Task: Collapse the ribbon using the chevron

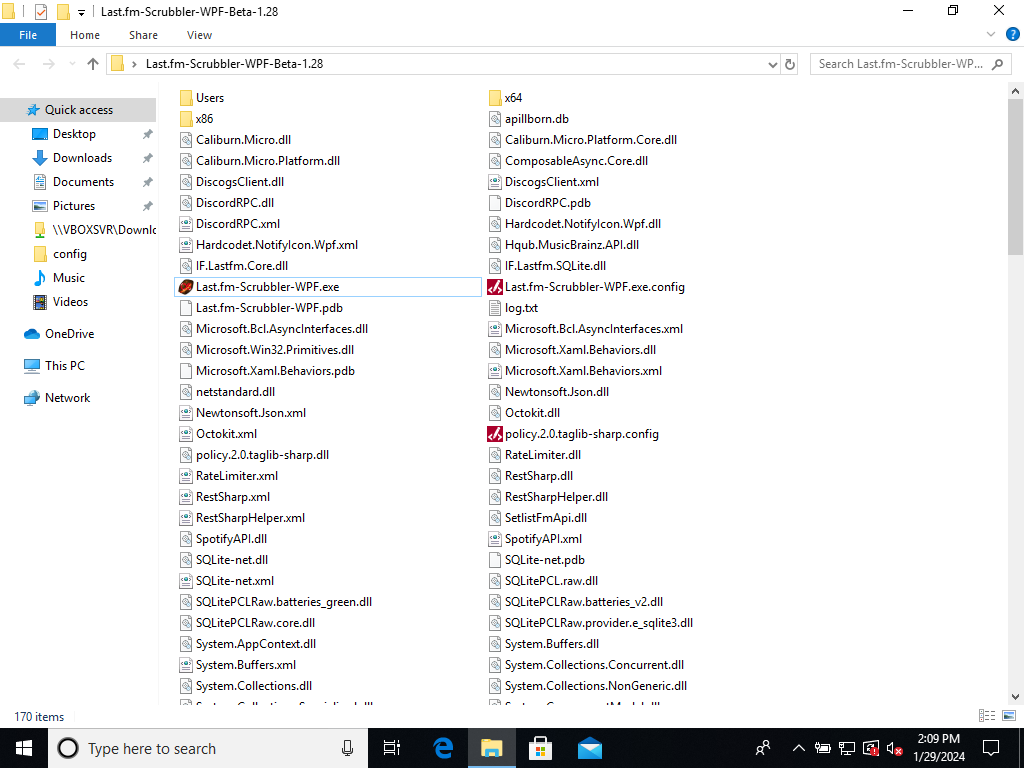Action: click(x=990, y=35)
